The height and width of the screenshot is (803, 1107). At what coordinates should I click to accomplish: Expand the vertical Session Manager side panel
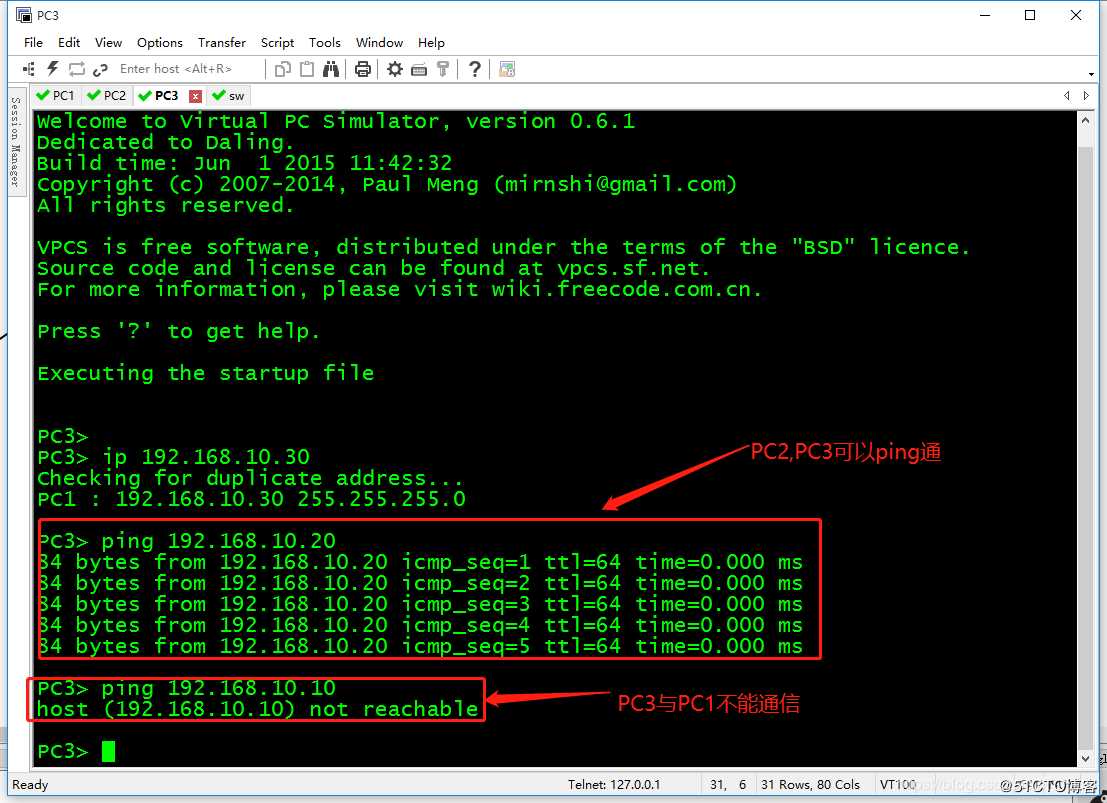(16, 141)
